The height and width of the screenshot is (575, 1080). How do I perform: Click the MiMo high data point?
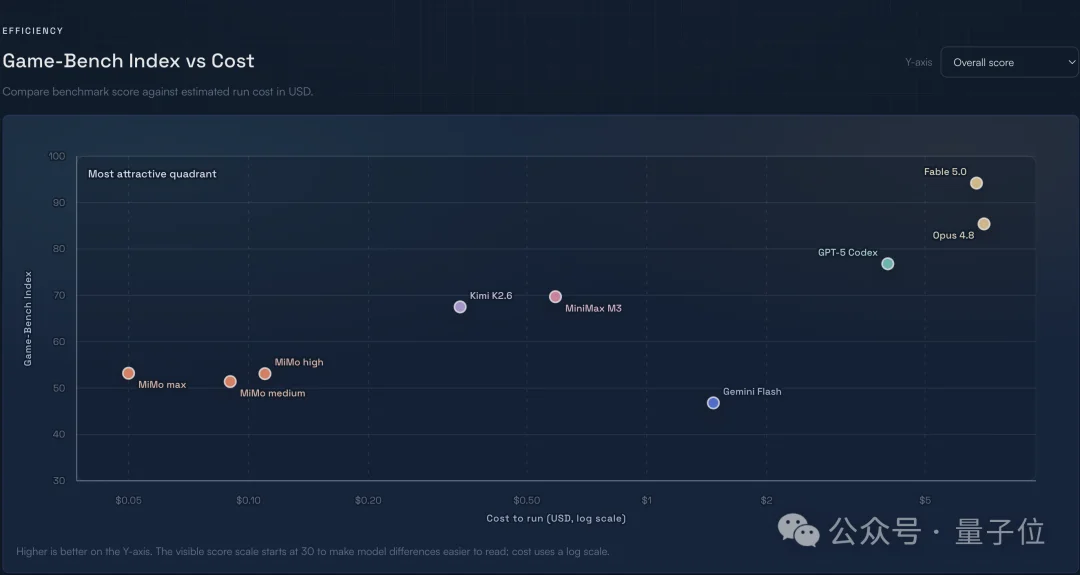click(264, 374)
